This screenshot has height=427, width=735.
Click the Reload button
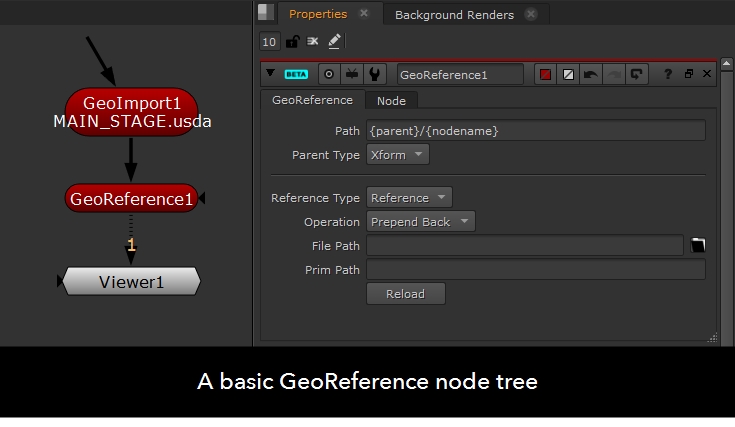tap(405, 294)
